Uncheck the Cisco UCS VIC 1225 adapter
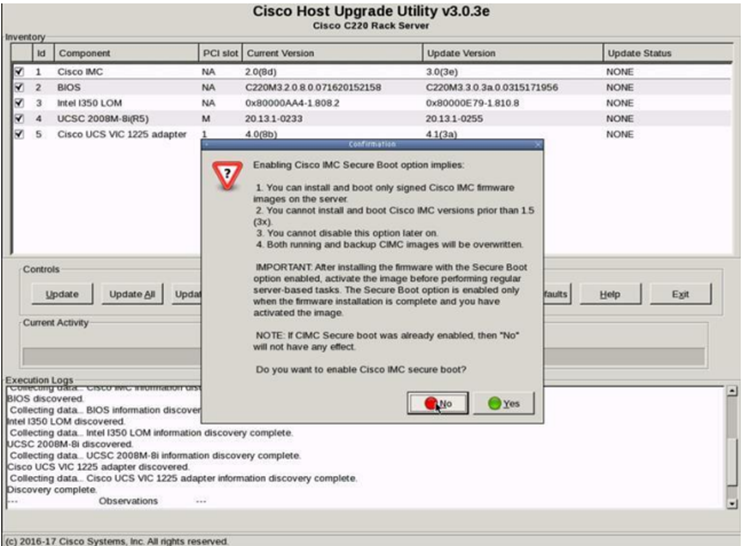Image resolution: width=742 pixels, height=546 pixels. click(x=19, y=134)
